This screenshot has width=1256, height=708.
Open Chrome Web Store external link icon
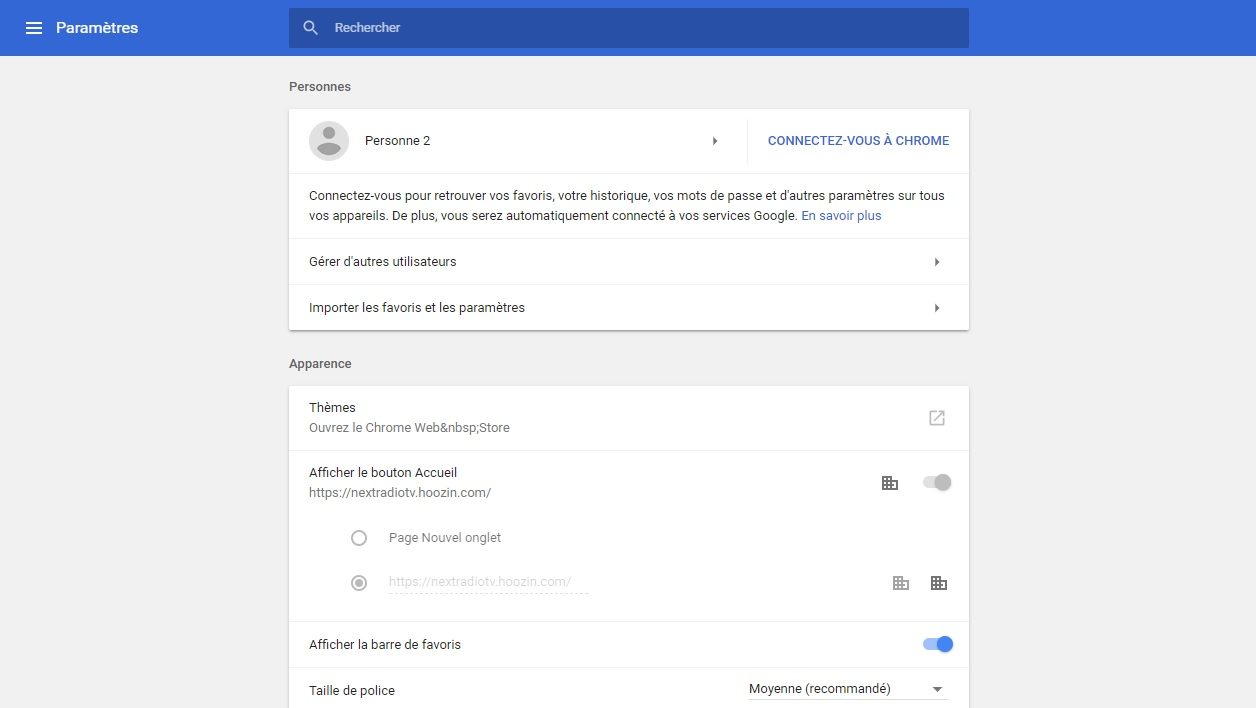937,418
